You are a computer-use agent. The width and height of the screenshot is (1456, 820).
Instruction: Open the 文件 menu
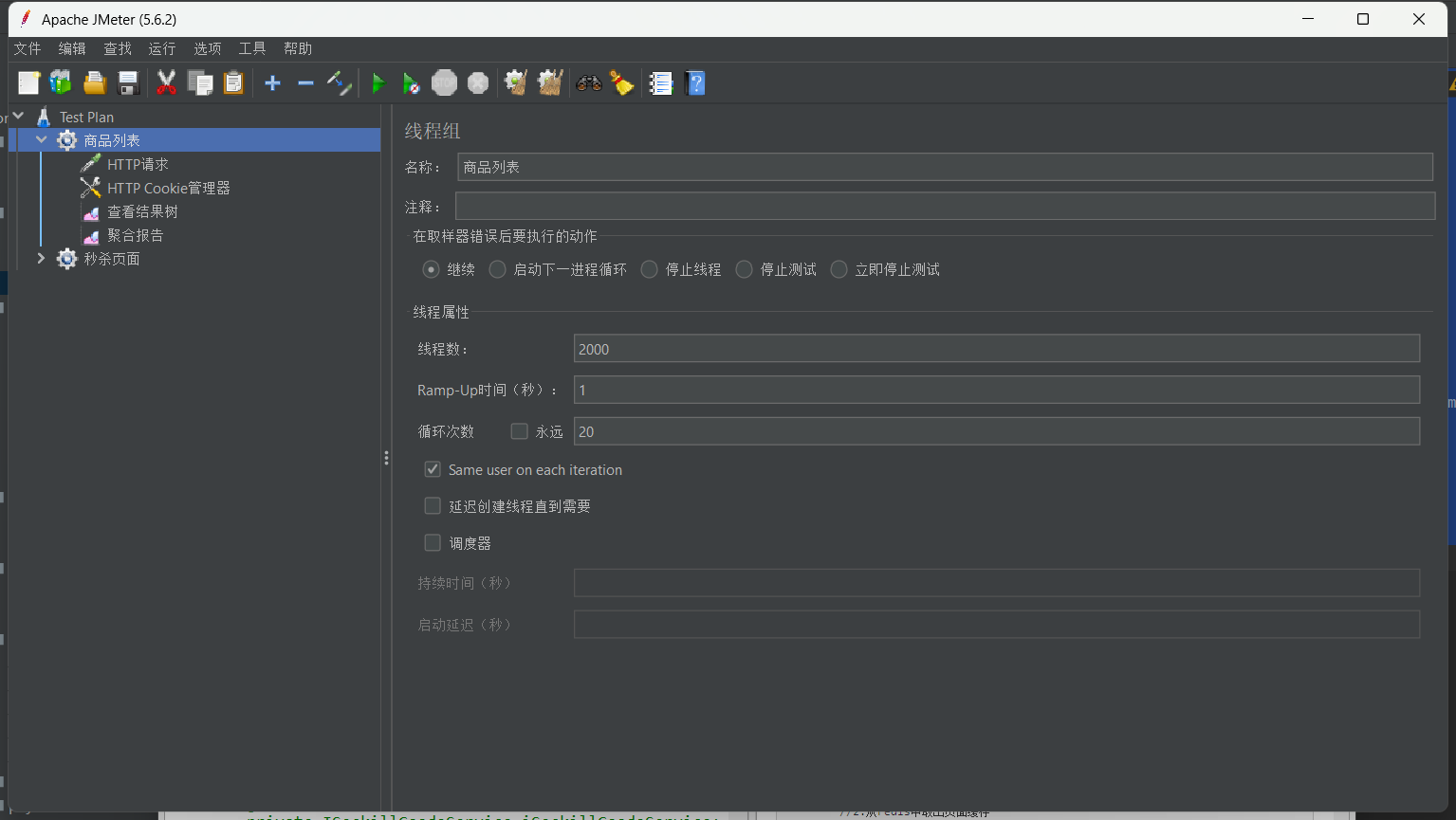point(28,48)
